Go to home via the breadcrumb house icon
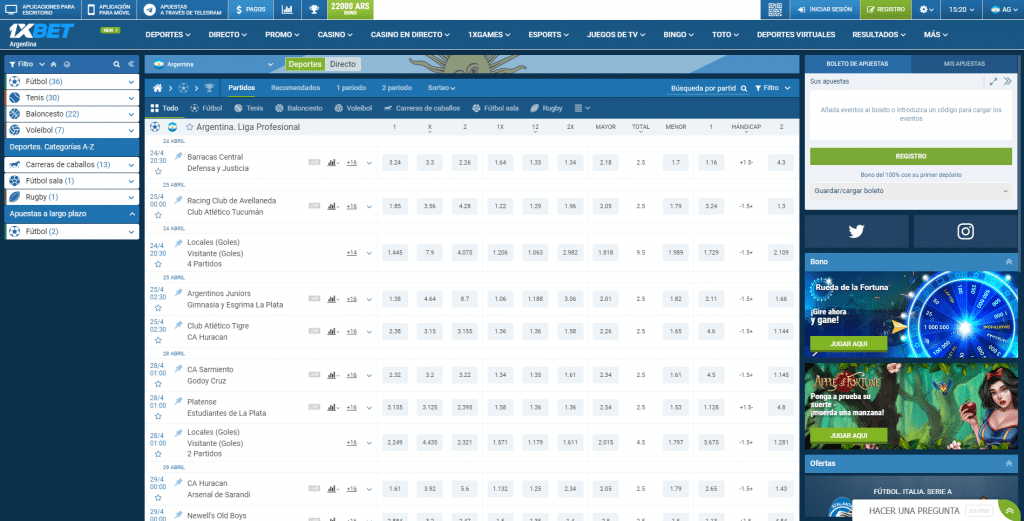 pos(157,87)
